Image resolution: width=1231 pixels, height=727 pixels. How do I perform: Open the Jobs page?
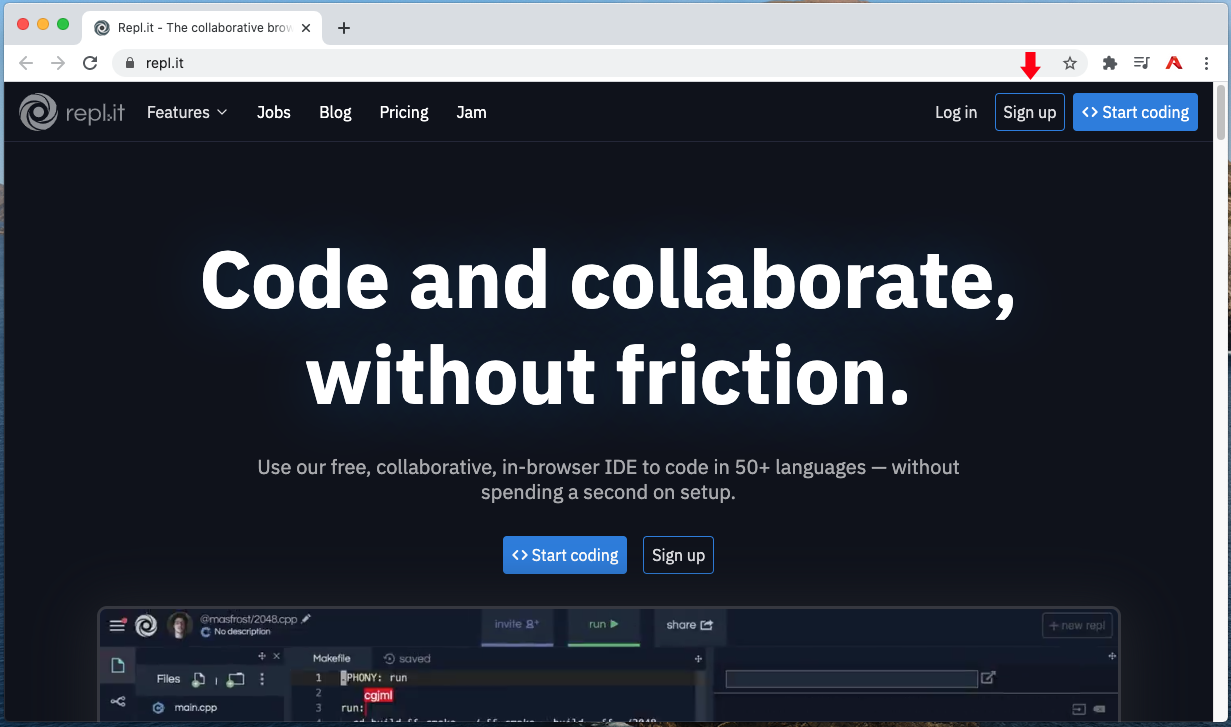pos(273,112)
